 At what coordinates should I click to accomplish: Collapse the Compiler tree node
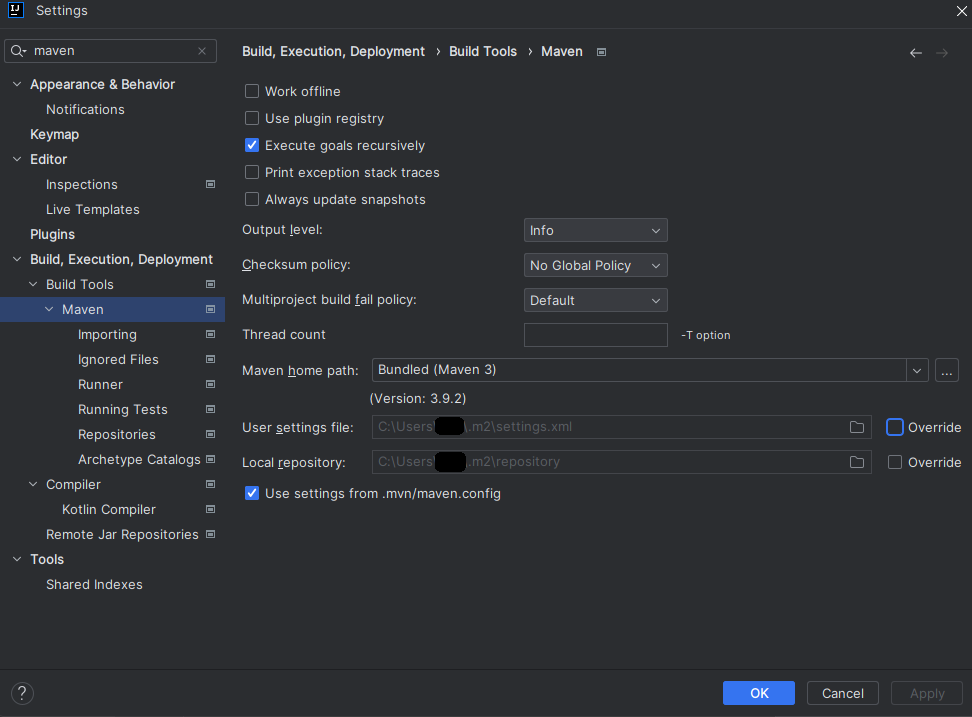point(33,484)
